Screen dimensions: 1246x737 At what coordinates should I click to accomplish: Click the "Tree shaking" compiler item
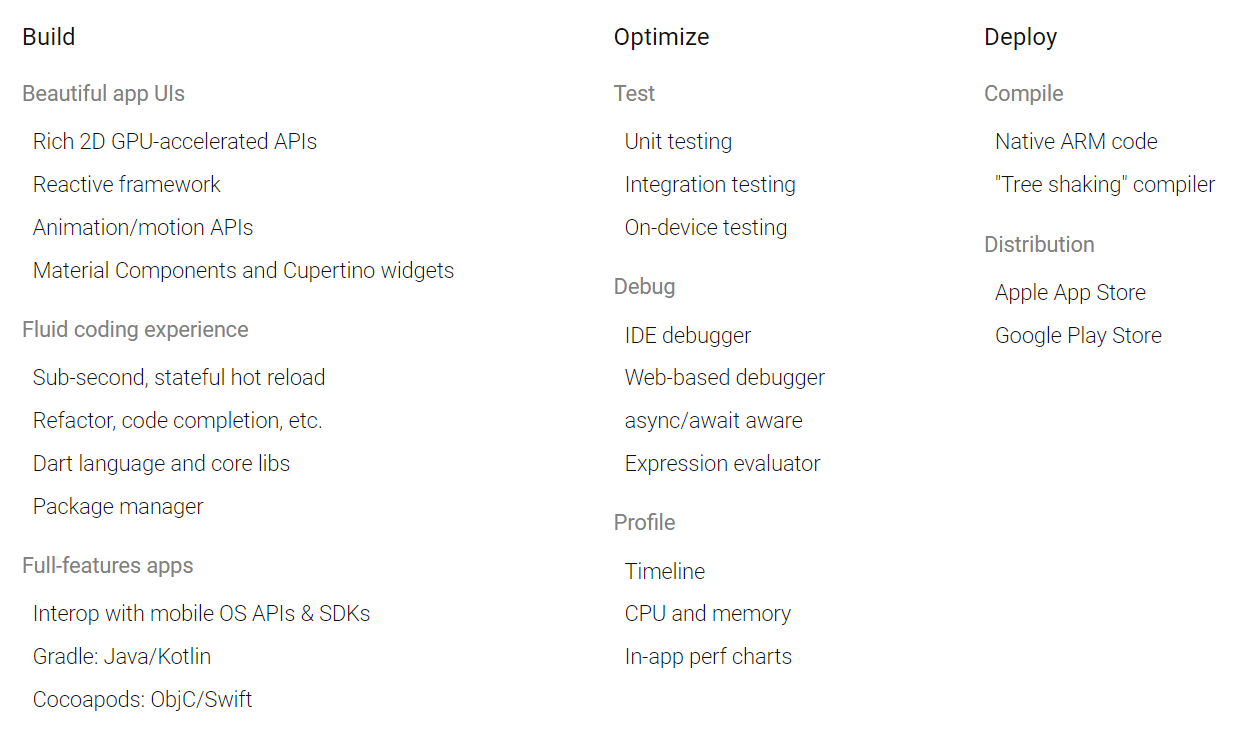(1105, 185)
